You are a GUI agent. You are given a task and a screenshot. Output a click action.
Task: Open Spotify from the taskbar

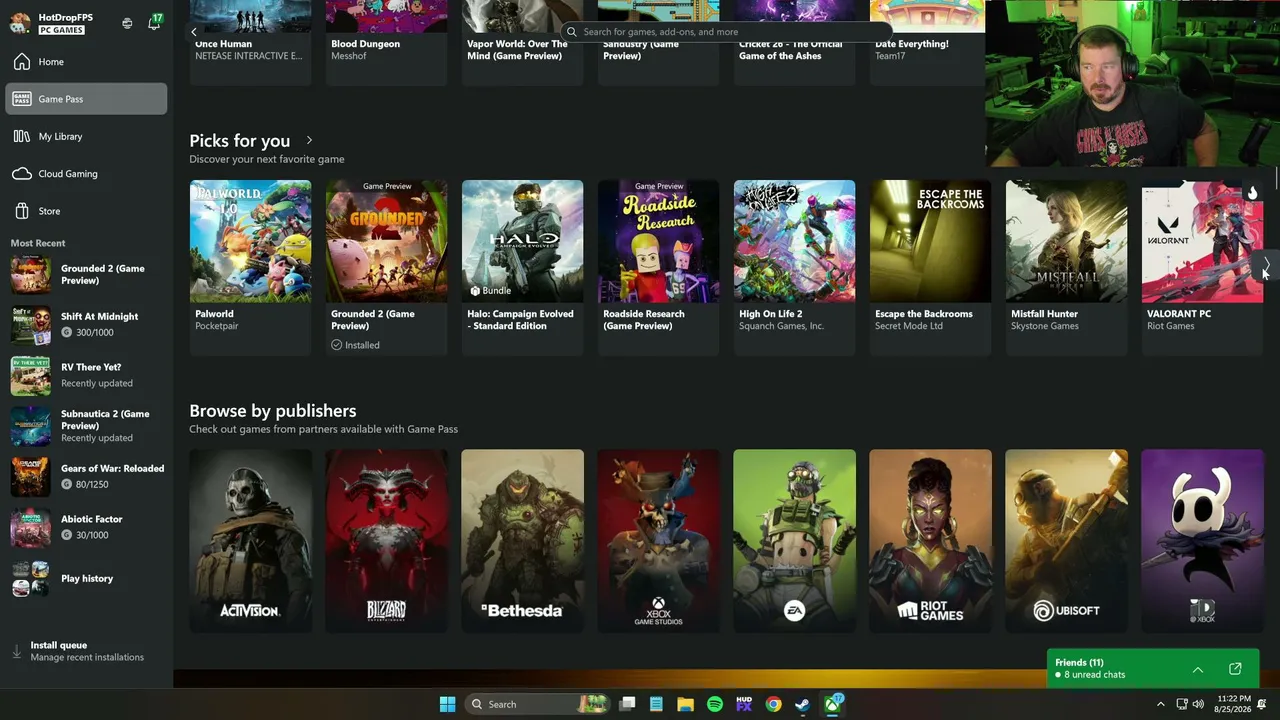(x=715, y=704)
